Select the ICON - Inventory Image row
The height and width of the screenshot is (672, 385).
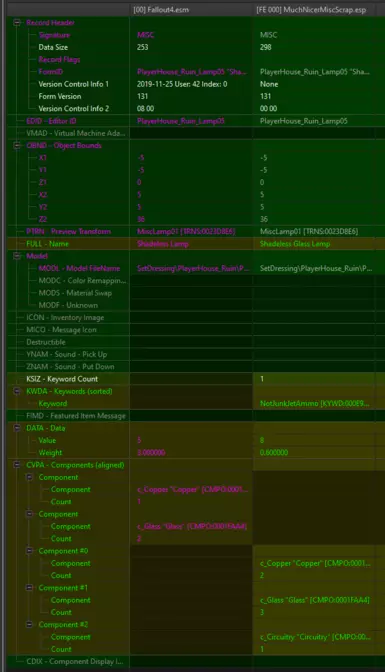(65, 318)
